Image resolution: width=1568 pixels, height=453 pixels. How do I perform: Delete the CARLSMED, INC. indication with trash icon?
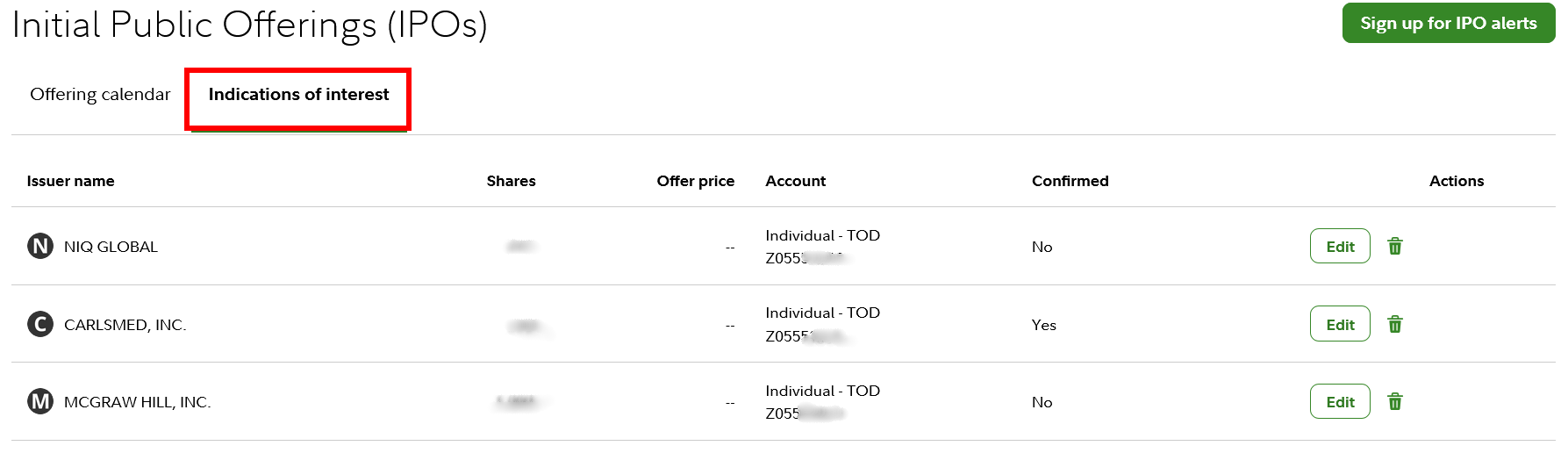(x=1394, y=324)
